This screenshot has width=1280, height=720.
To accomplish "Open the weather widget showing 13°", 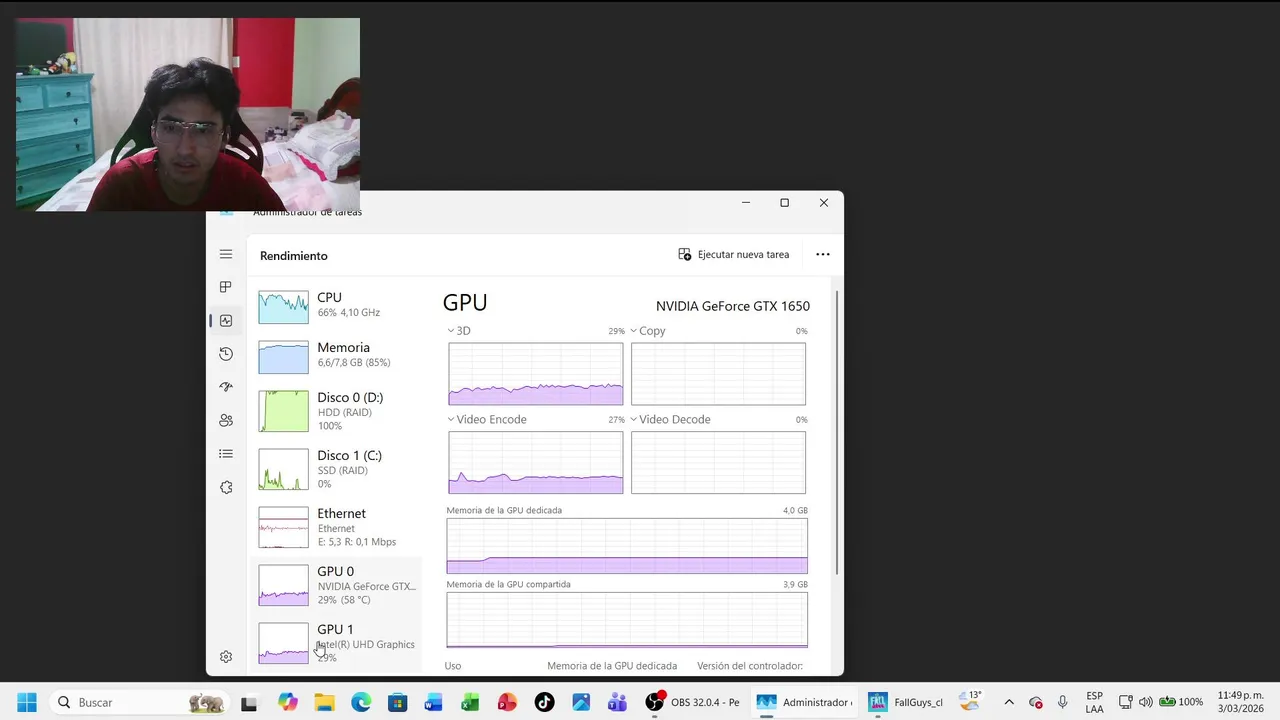I will (971, 701).
